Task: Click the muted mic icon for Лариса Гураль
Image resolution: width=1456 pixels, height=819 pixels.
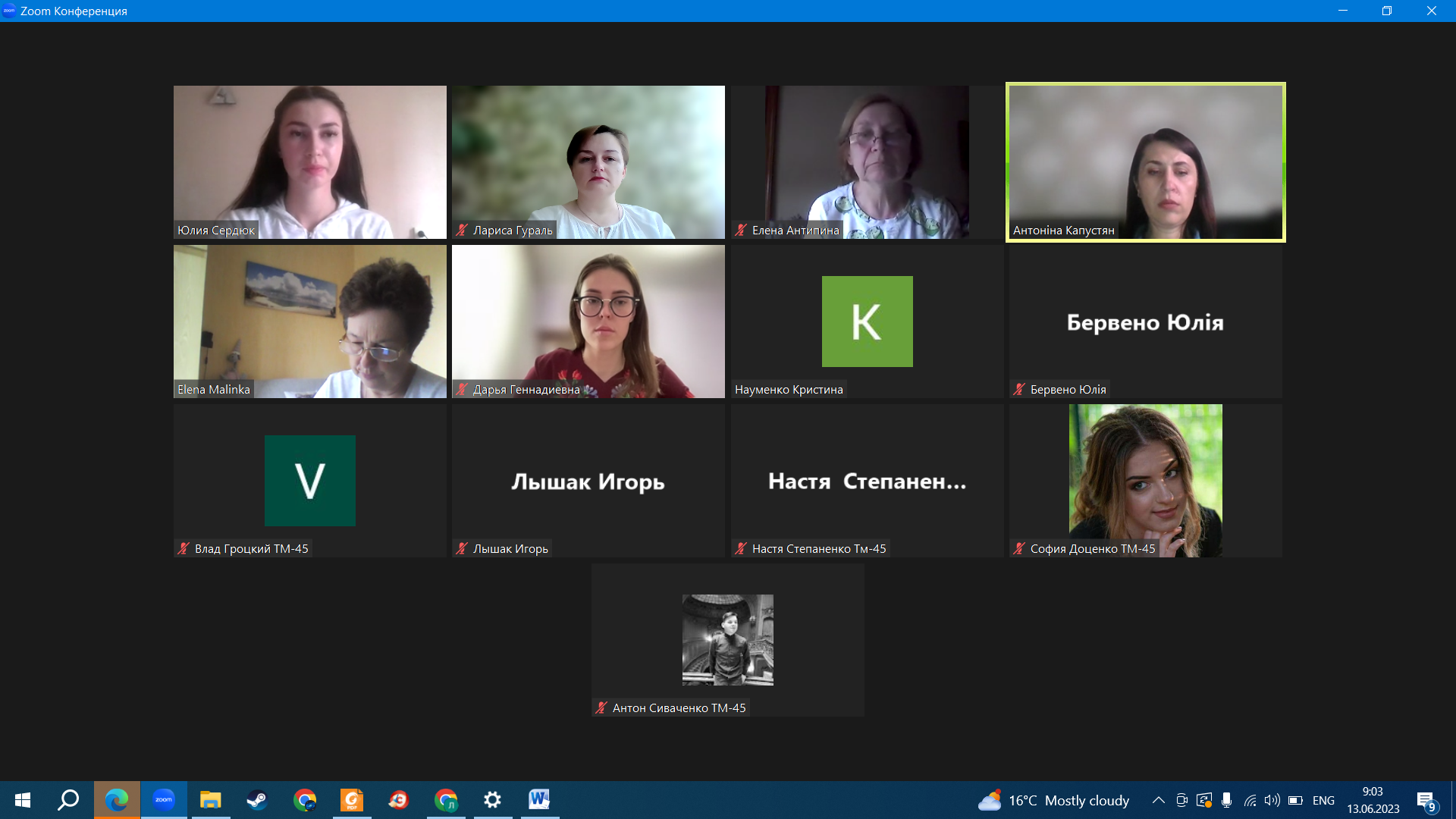Action: (462, 230)
